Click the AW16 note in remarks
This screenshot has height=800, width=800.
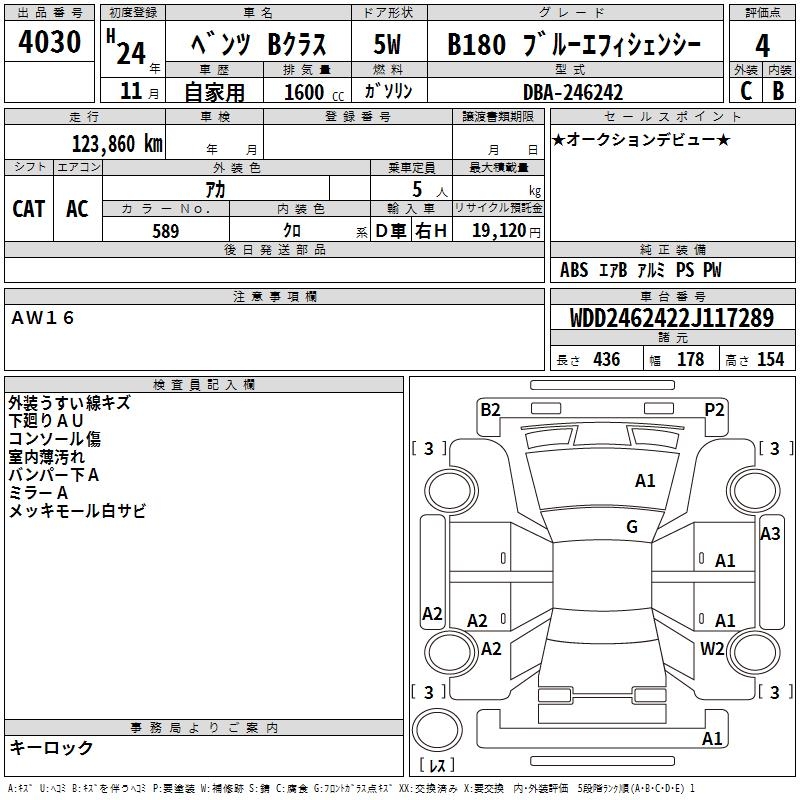pyautogui.click(x=43, y=318)
